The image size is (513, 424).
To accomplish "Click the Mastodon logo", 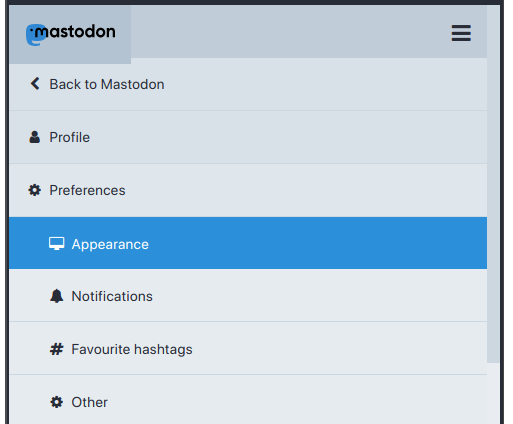I will tap(70, 34).
